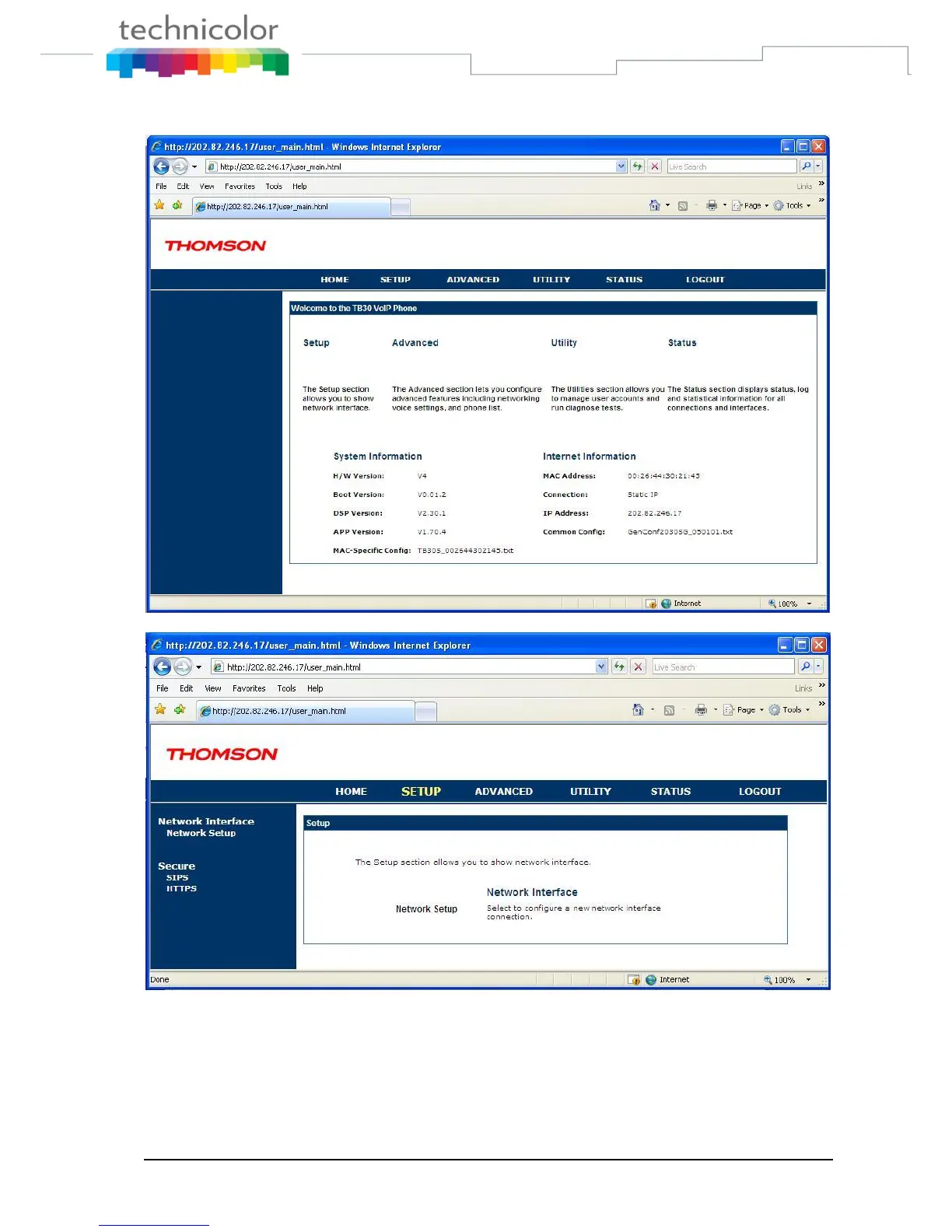Click the Feeds icon in bottom window toolbar

[669, 710]
